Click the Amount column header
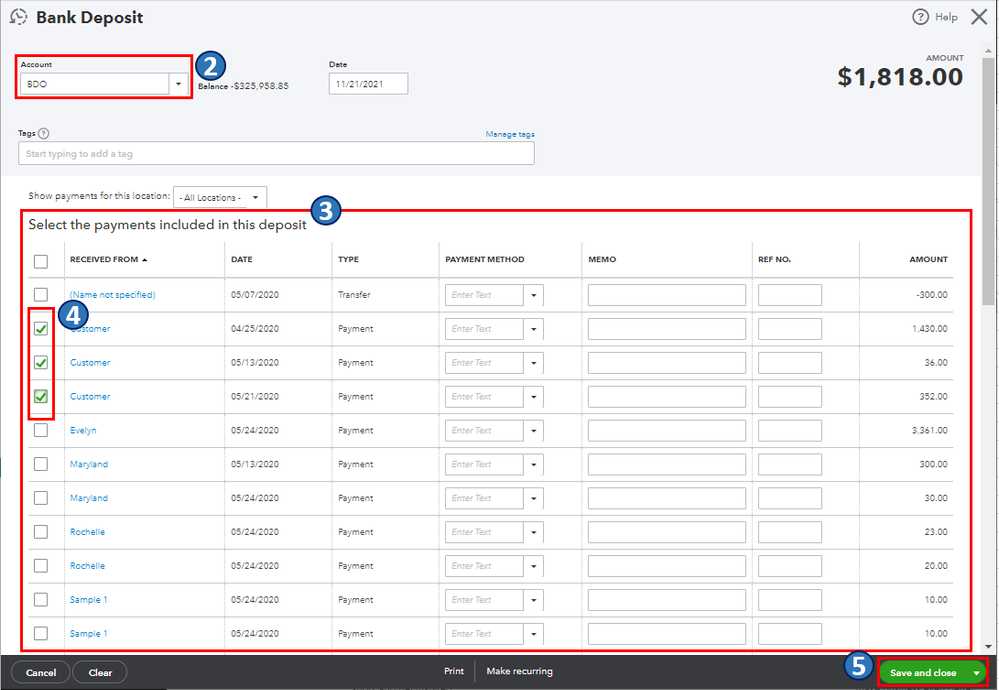This screenshot has height=690, width=999. click(928, 259)
